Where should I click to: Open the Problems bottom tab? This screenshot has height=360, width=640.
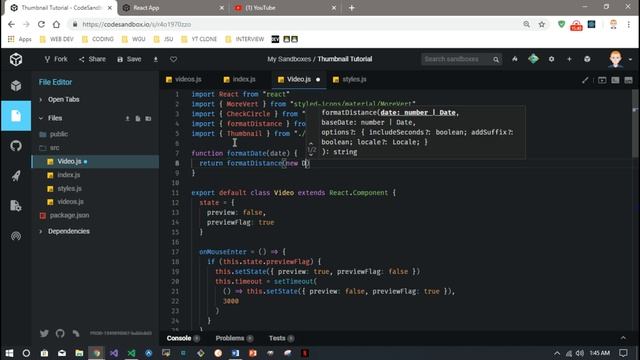[x=234, y=338]
